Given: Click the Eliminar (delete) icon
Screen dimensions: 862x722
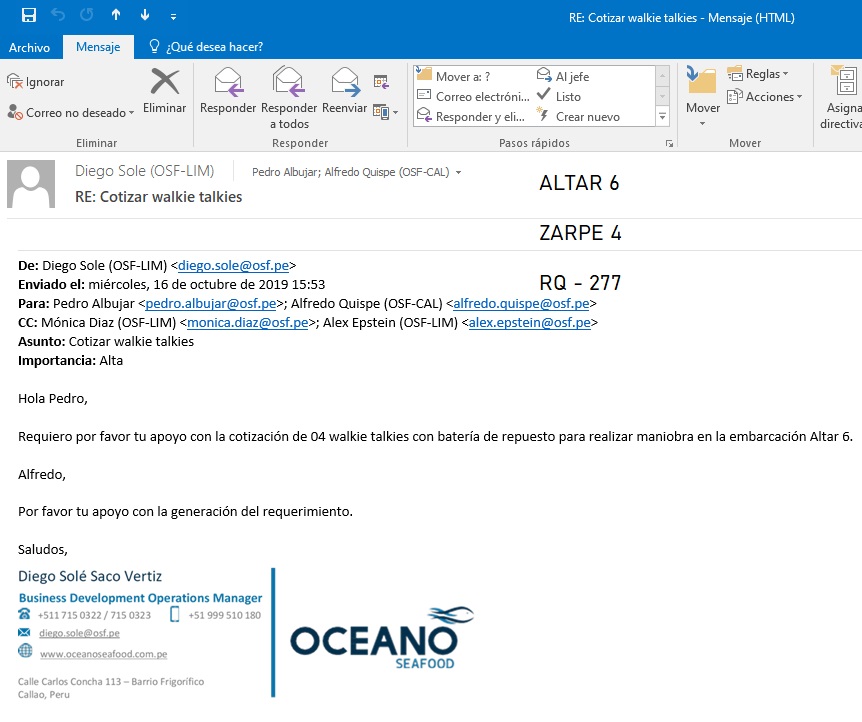Looking at the screenshot, I should click(164, 83).
